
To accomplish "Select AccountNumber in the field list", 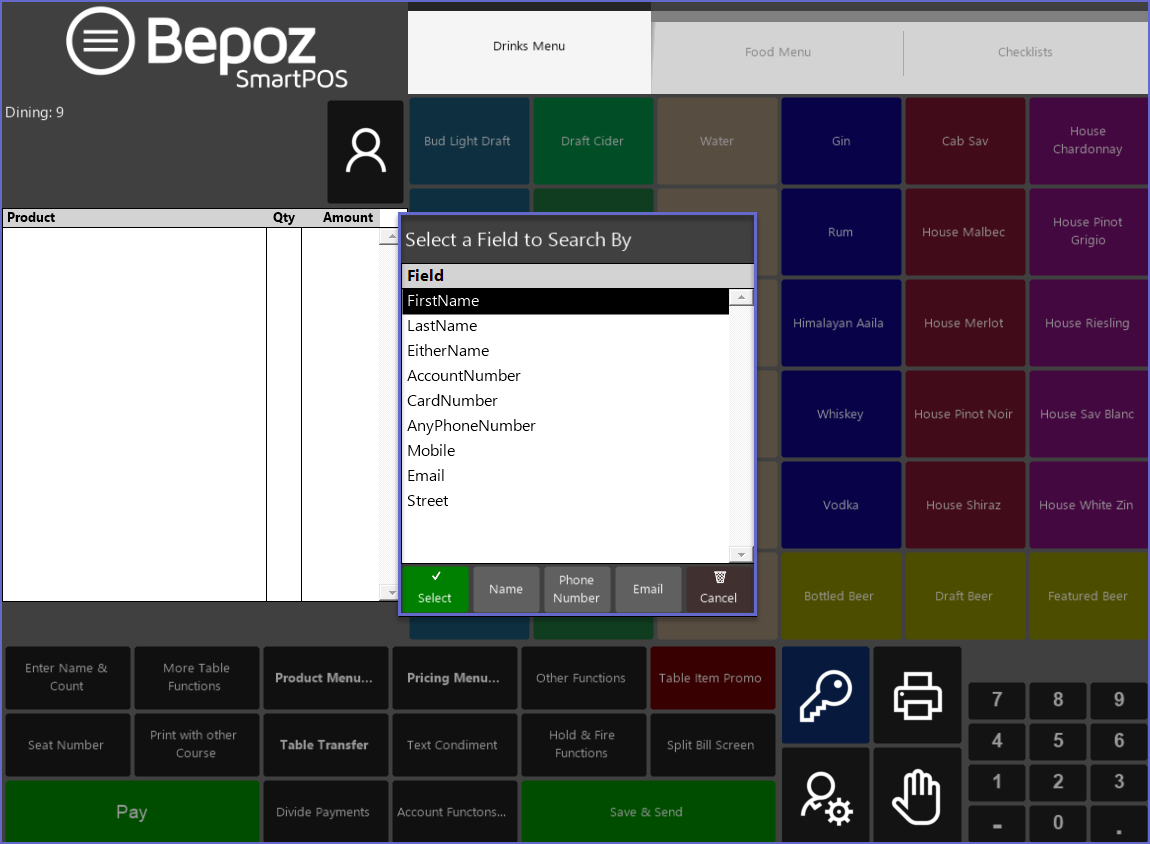I will point(464,376).
